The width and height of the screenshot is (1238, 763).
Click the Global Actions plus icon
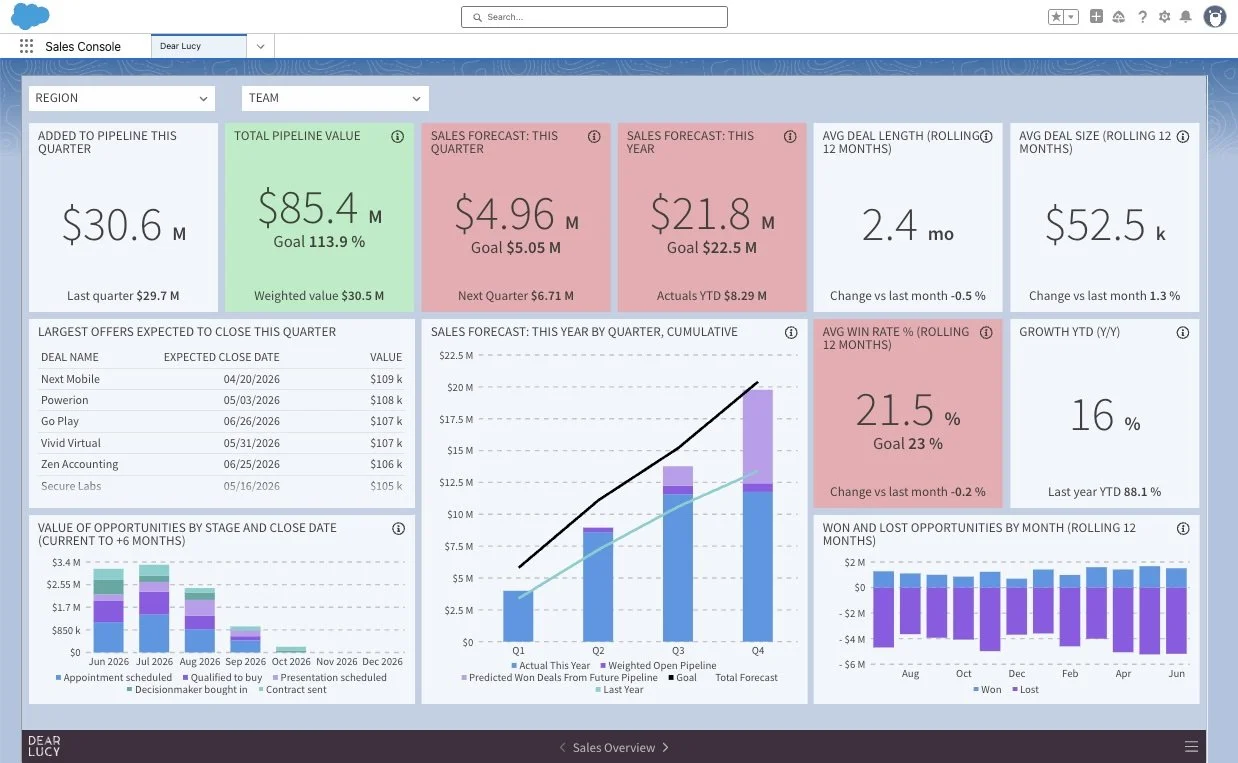[1096, 17]
